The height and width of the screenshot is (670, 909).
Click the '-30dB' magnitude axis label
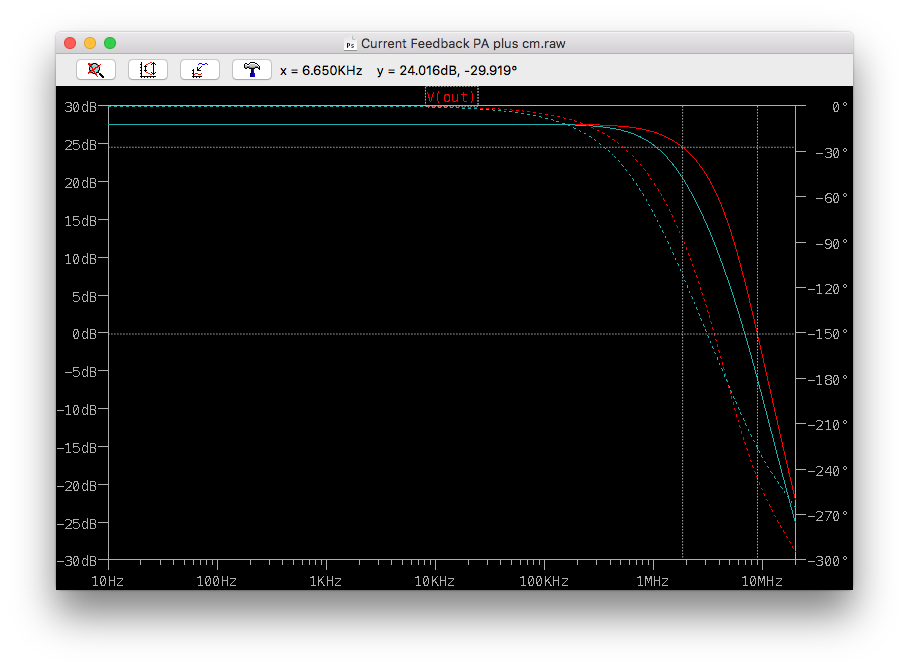coord(77,561)
